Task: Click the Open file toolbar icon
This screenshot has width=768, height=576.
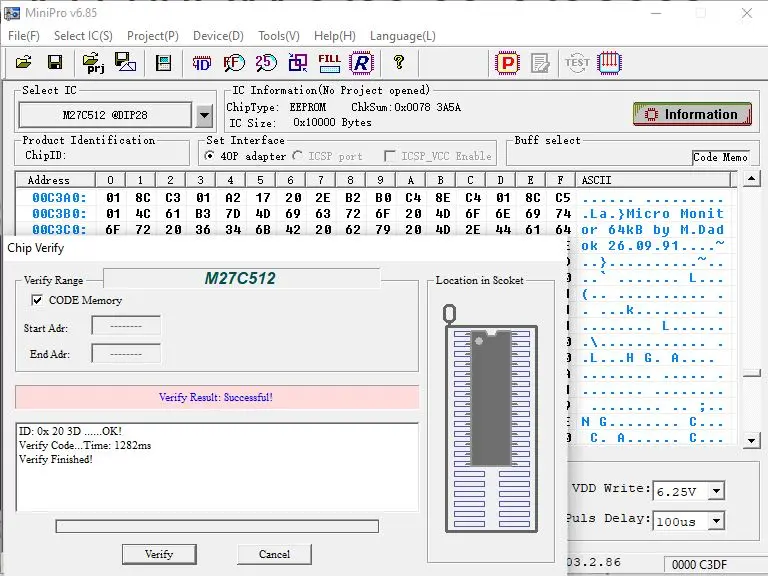Action: pos(24,62)
